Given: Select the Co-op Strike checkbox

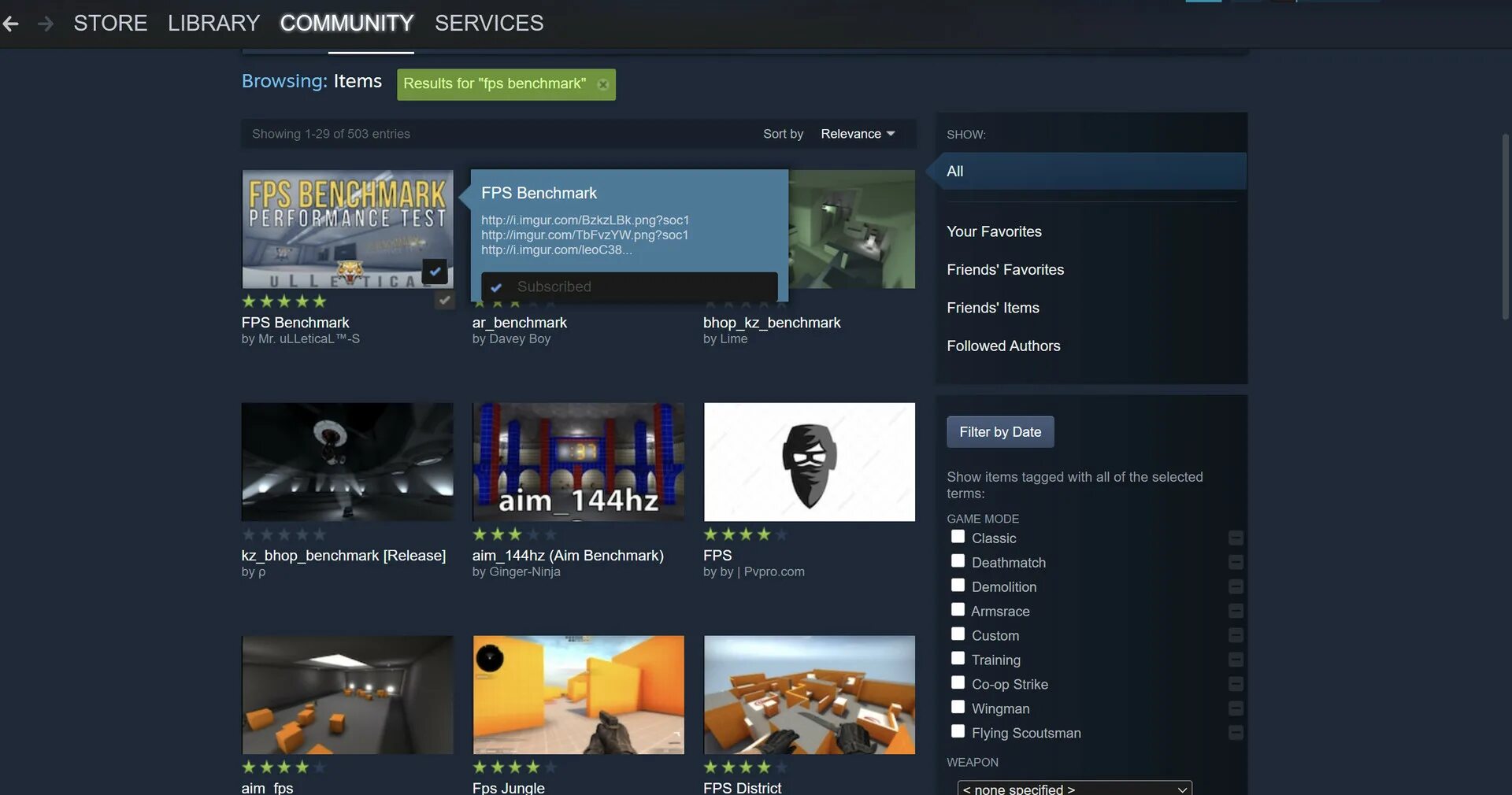Looking at the screenshot, I should 958,682.
